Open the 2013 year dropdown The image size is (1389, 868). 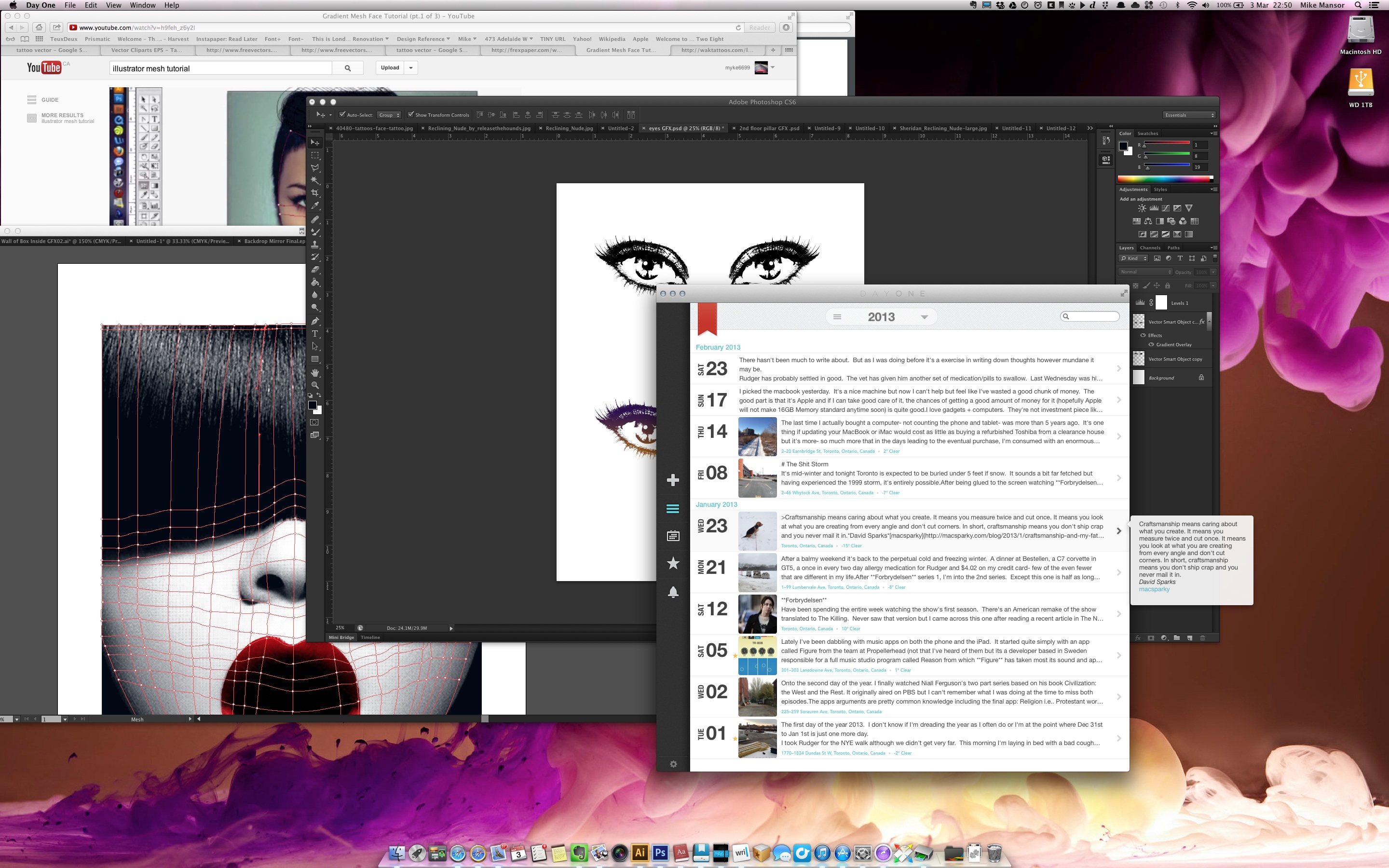coord(924,317)
